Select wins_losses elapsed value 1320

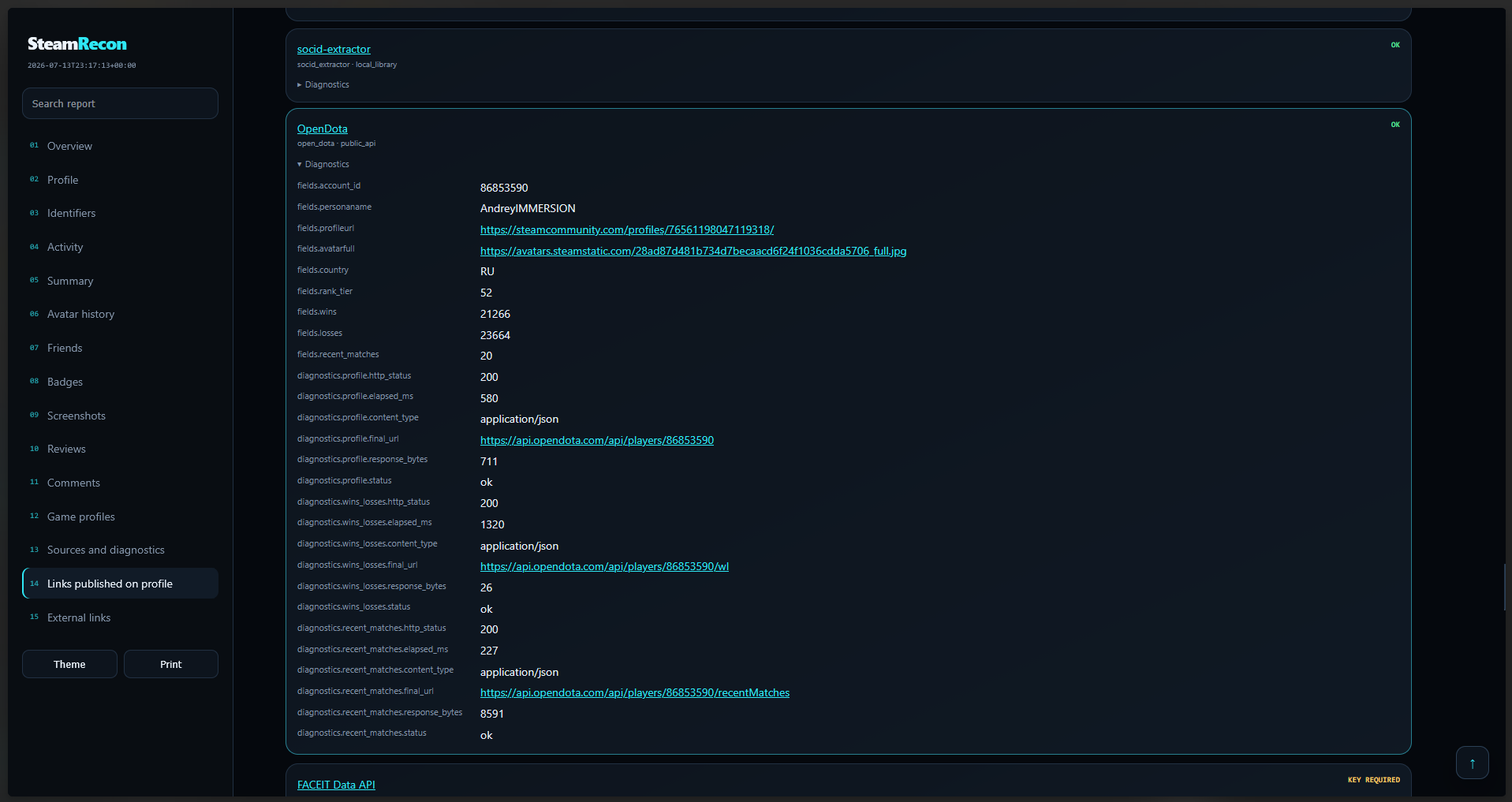coord(492,524)
